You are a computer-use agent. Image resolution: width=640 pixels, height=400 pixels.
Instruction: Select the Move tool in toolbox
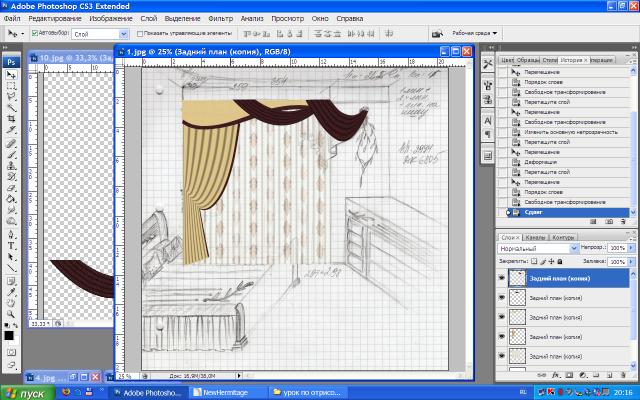pyautogui.click(x=11, y=74)
